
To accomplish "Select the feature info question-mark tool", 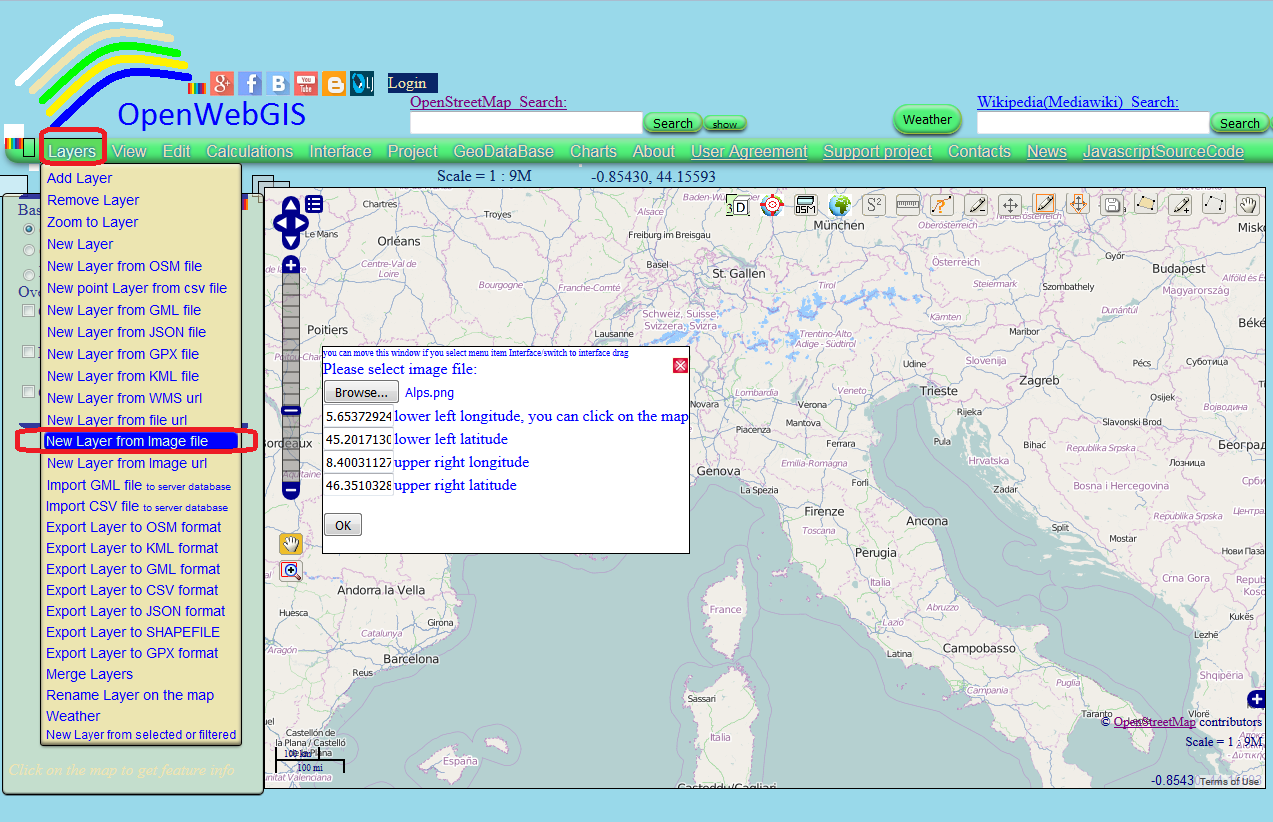I will pos(942,205).
